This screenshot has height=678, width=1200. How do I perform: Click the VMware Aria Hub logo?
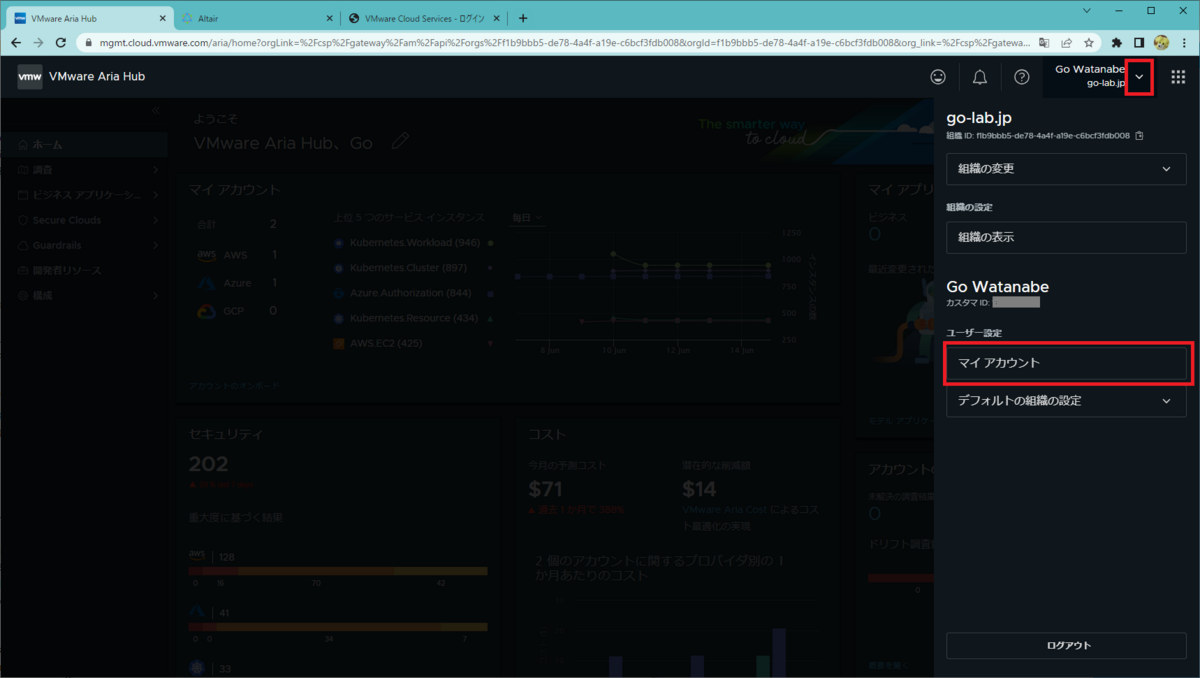(30, 77)
